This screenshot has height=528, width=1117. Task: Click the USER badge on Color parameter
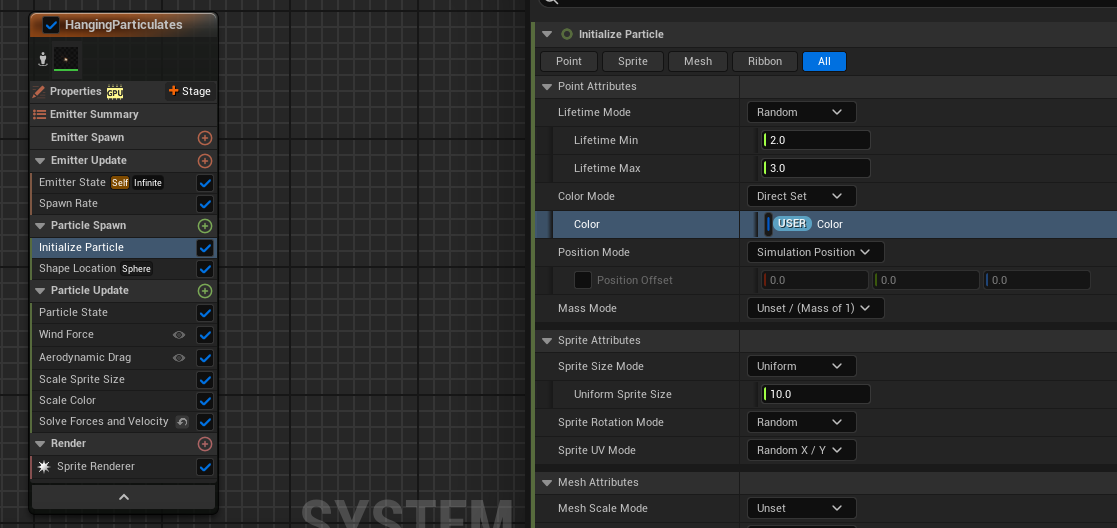pos(792,224)
